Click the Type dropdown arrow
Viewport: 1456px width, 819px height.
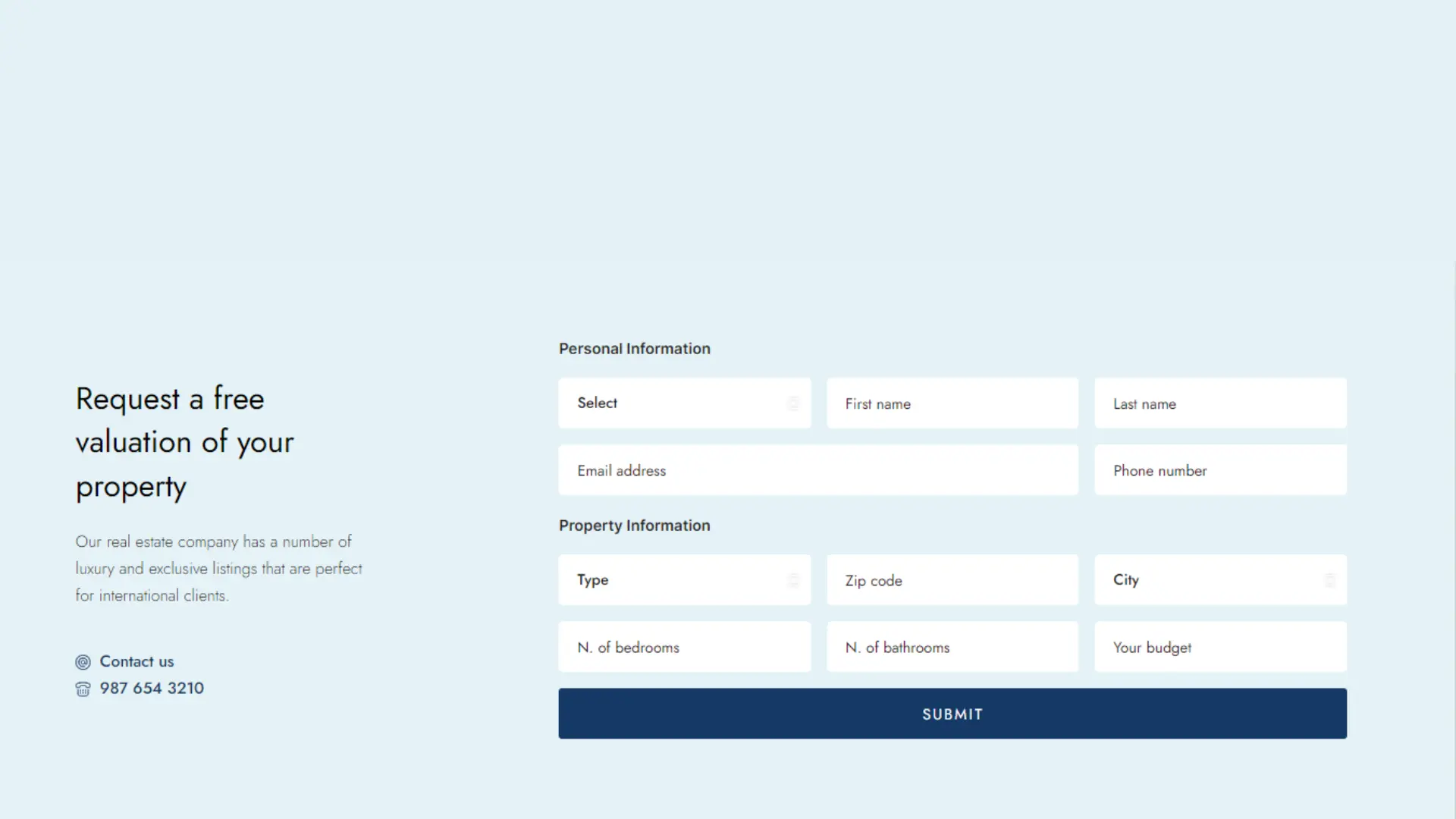click(x=794, y=580)
